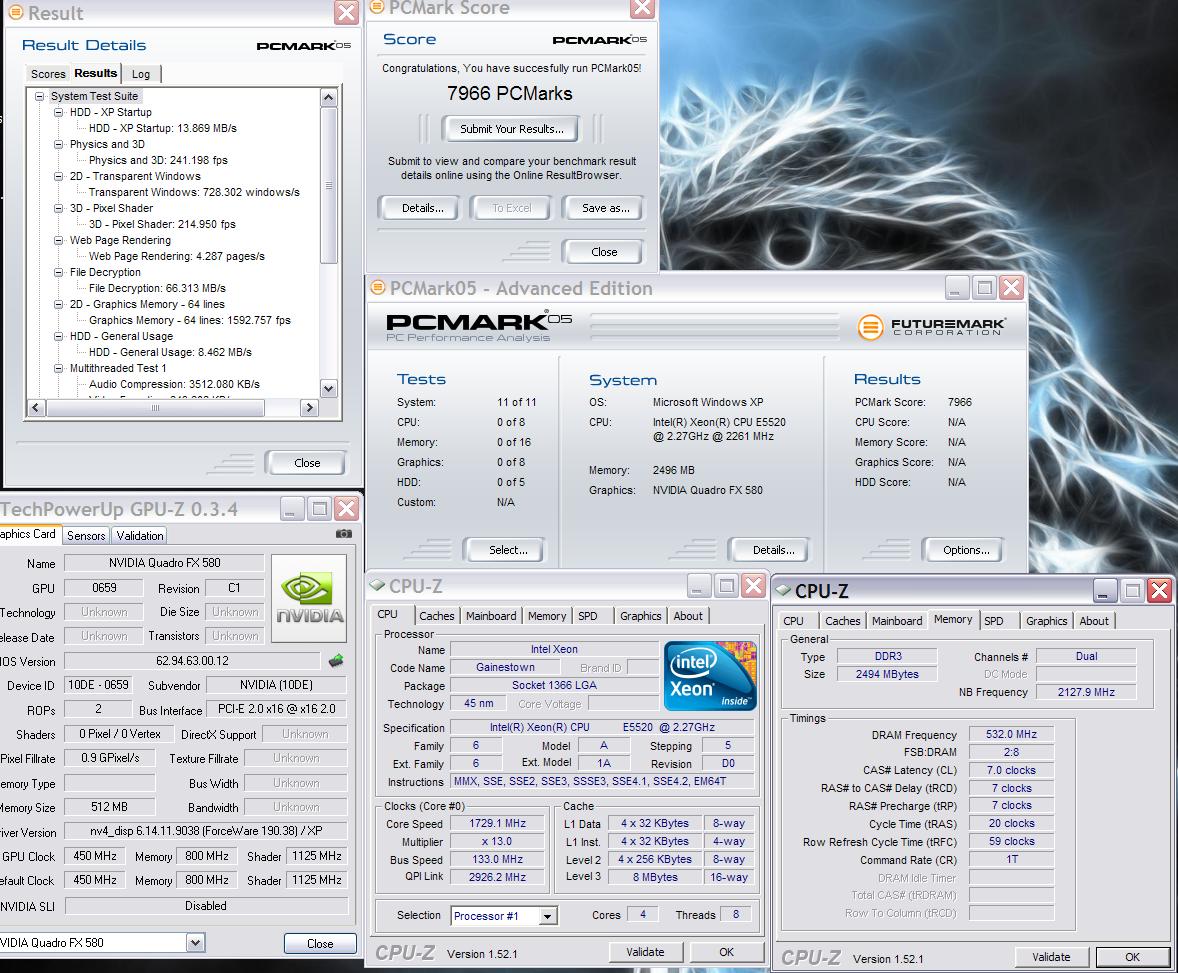Click the DRAM Frequency value 532.0 MHz

point(1011,734)
